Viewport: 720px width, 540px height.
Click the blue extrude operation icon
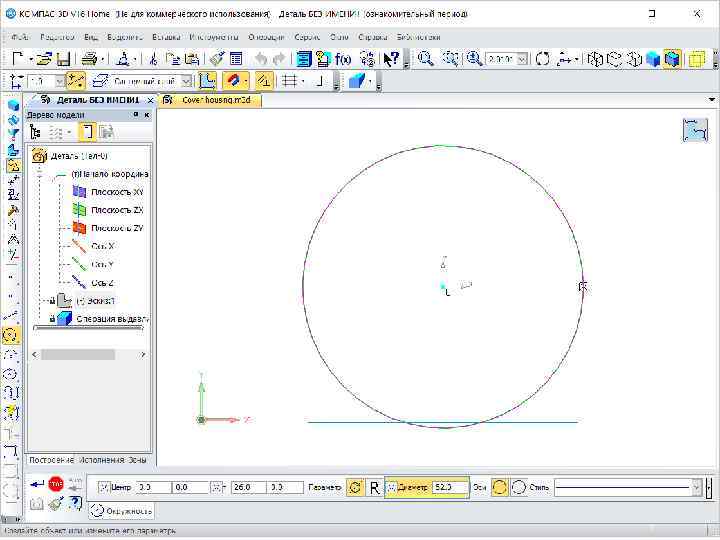click(356, 81)
